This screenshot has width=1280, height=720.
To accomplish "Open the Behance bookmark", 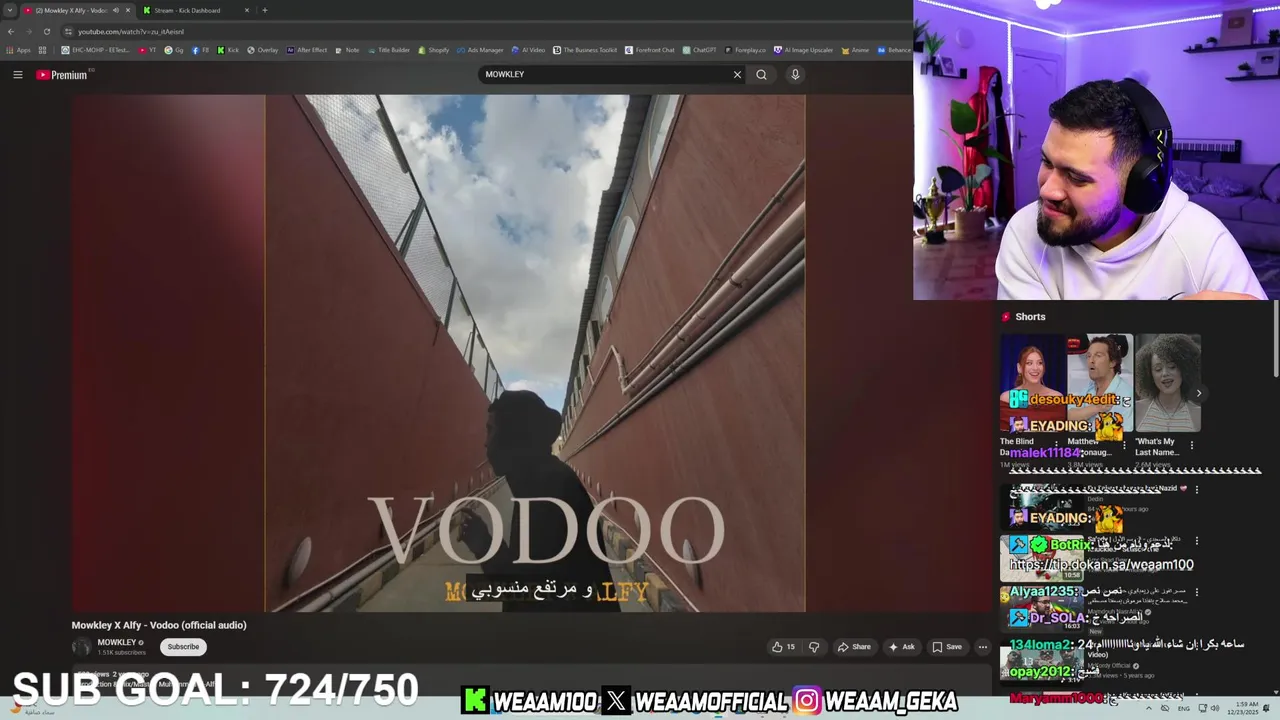I will click(894, 50).
